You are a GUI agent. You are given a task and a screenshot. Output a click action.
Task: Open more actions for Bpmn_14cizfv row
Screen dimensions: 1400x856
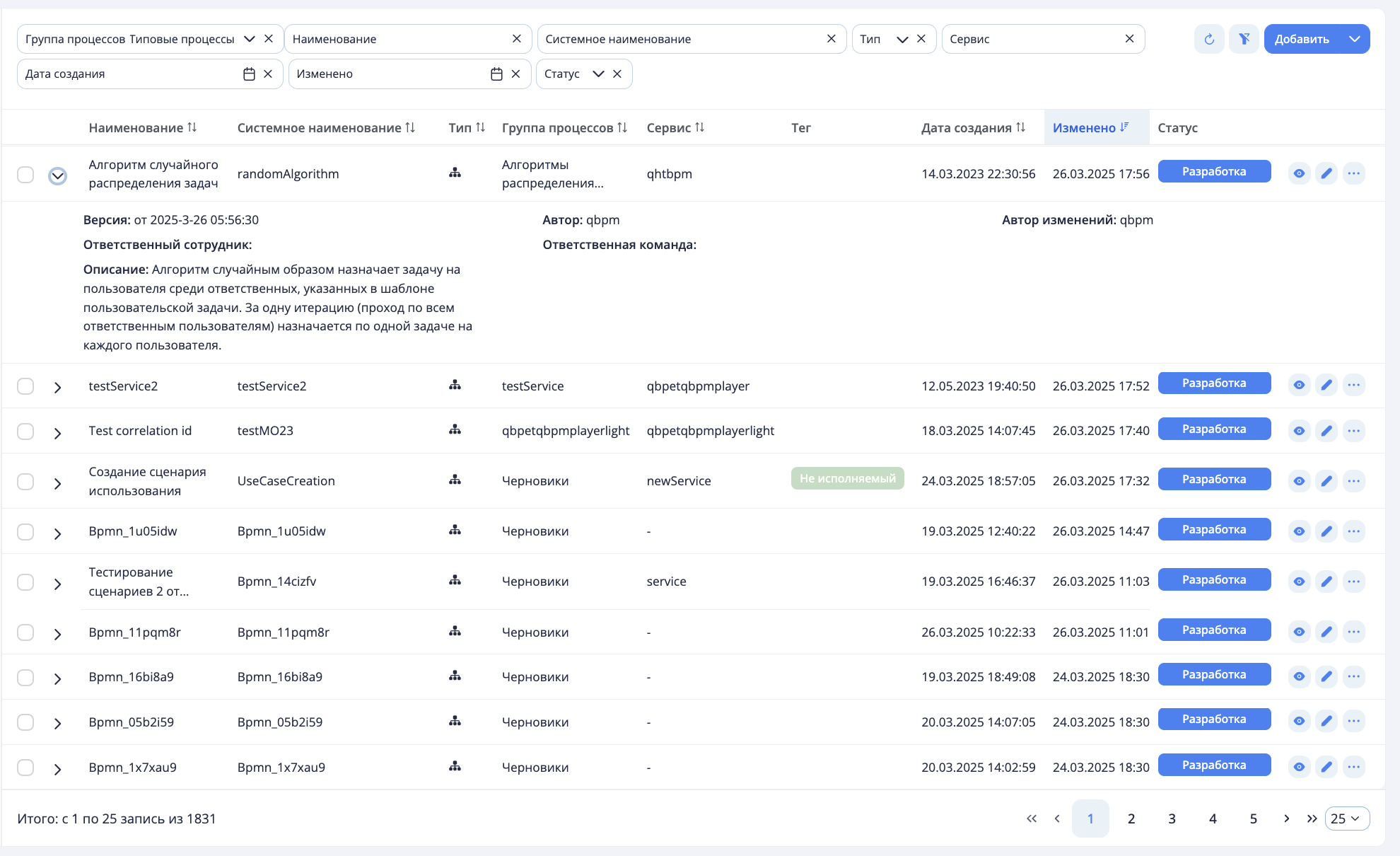tap(1353, 582)
